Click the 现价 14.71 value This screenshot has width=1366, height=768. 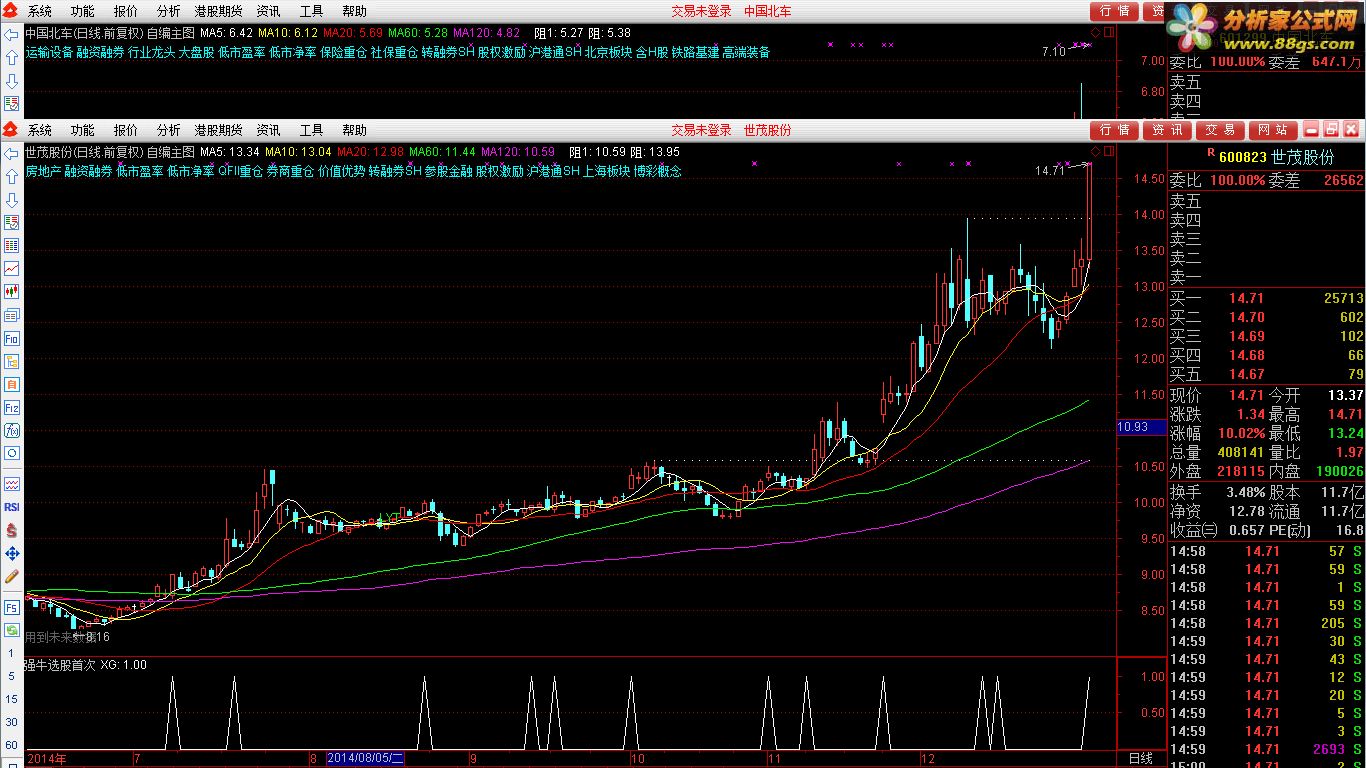[x=1246, y=395]
